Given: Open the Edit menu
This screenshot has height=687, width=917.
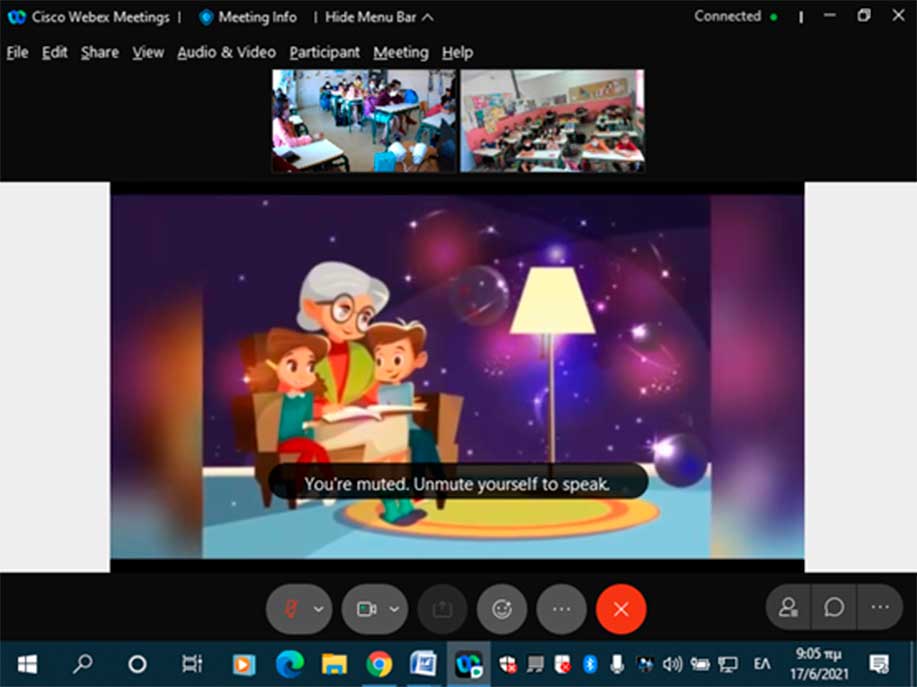Looking at the screenshot, I should 54,53.
